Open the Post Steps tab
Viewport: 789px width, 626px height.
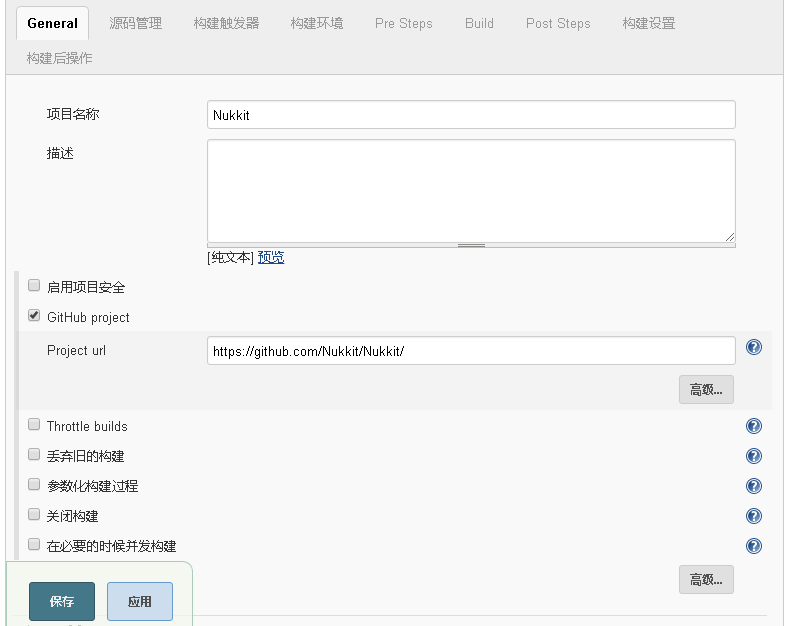(558, 23)
